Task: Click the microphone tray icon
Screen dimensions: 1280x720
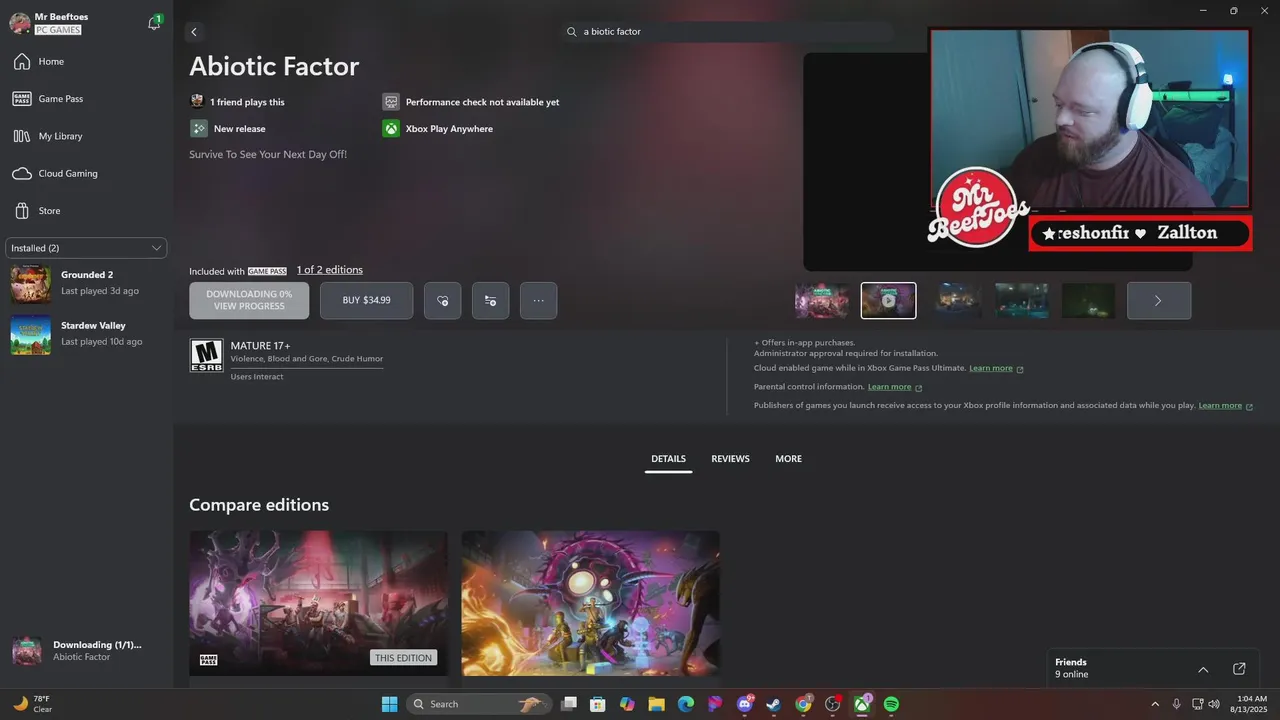Action: point(1176,704)
